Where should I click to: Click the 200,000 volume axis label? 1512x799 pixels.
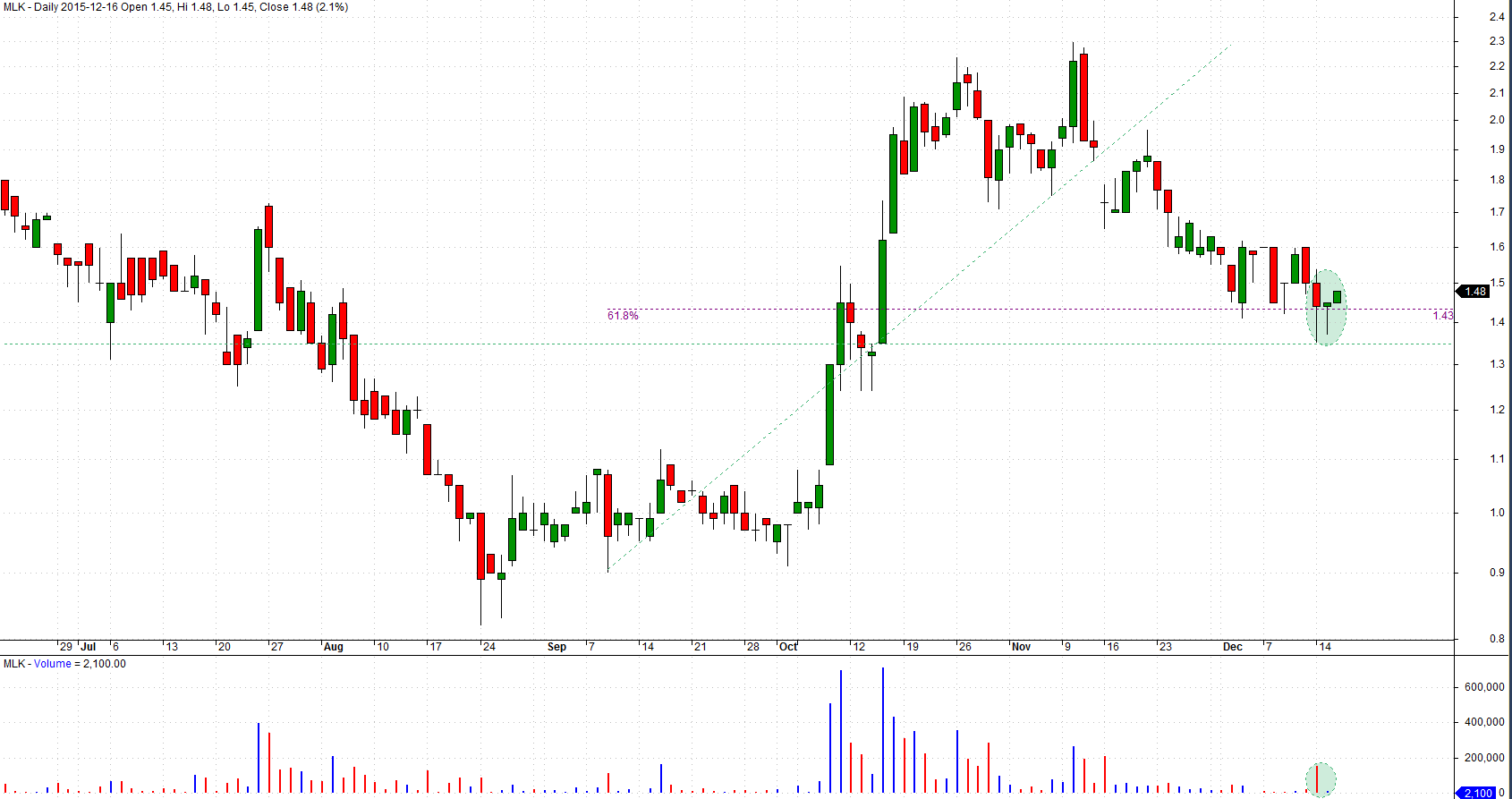pyautogui.click(x=1484, y=758)
